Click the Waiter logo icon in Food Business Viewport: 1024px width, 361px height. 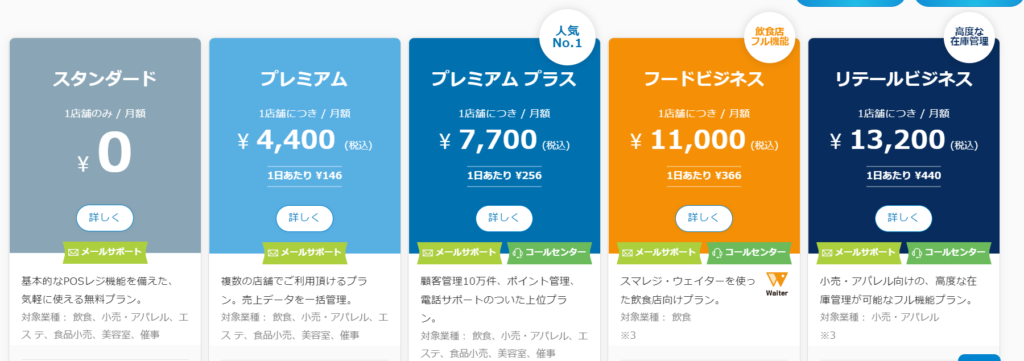pyautogui.click(x=776, y=284)
